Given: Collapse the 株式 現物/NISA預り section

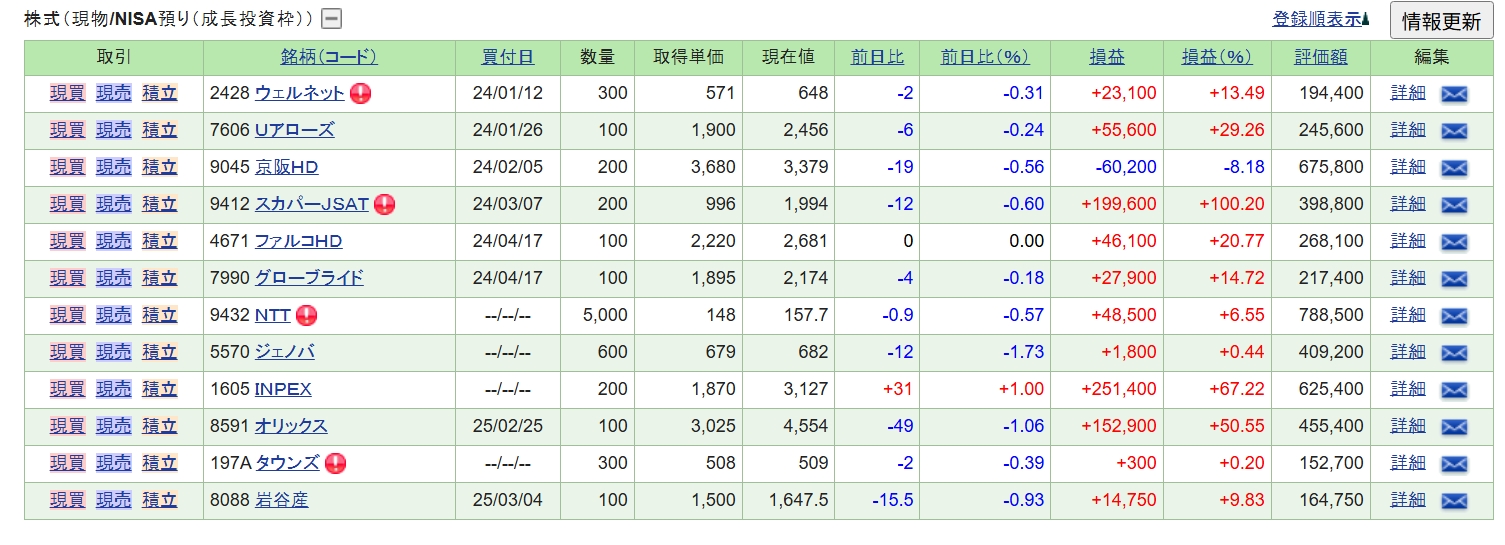Looking at the screenshot, I should click(331, 19).
